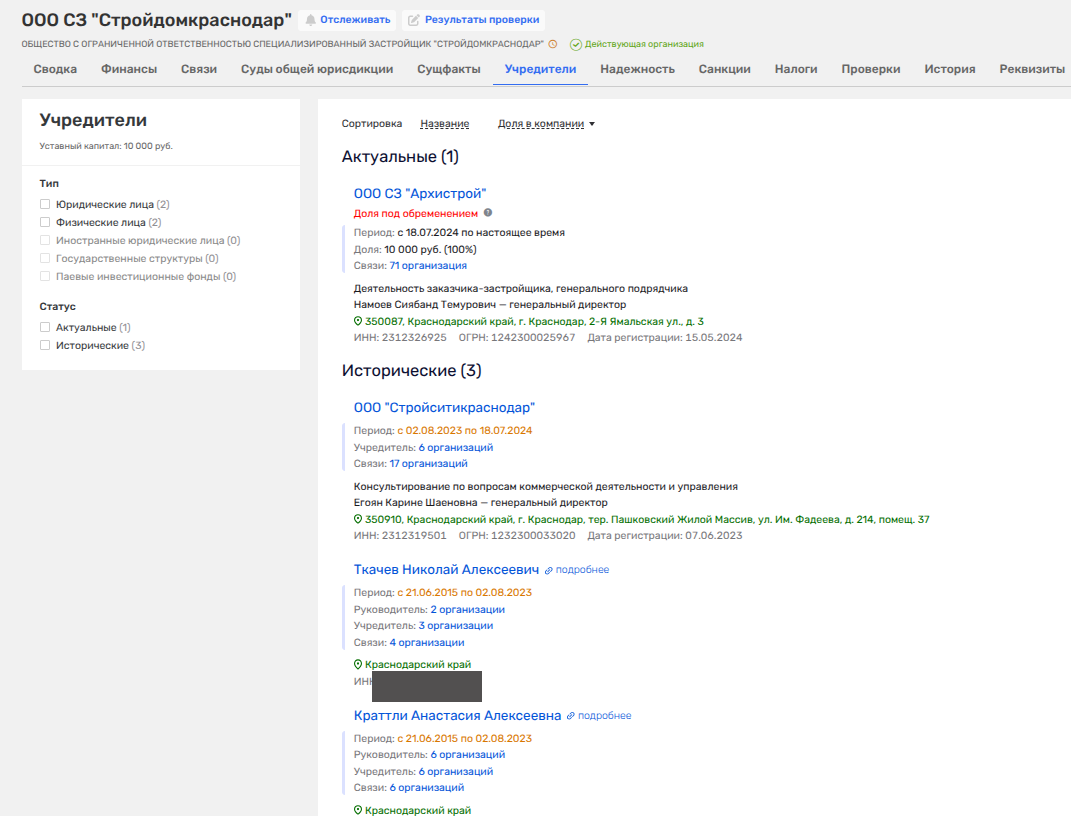Check Государственные структуры filter
The height and width of the screenshot is (816, 1071).
[45, 258]
